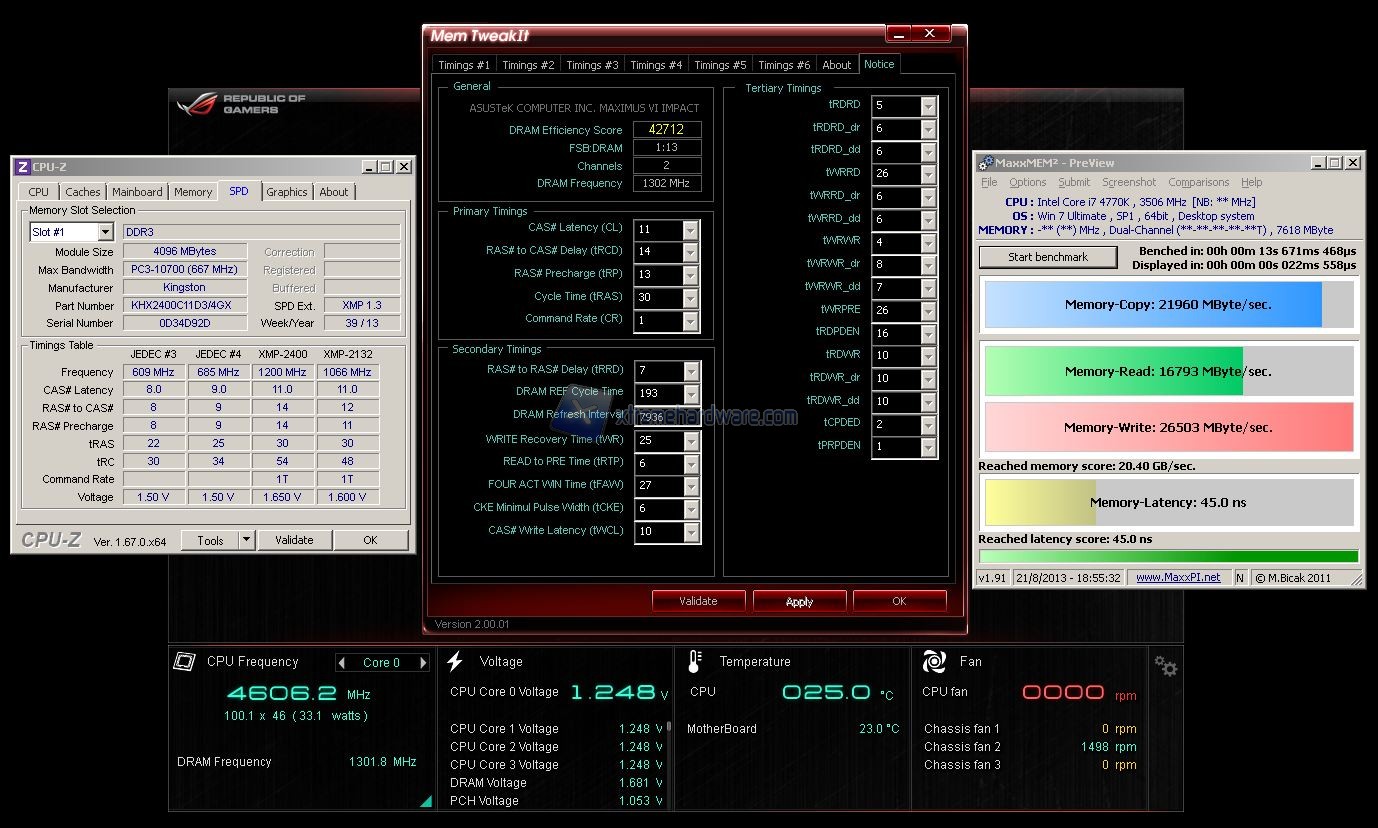Click the Start benchmark button
Viewport: 1378px width, 828px height.
tap(1047, 257)
